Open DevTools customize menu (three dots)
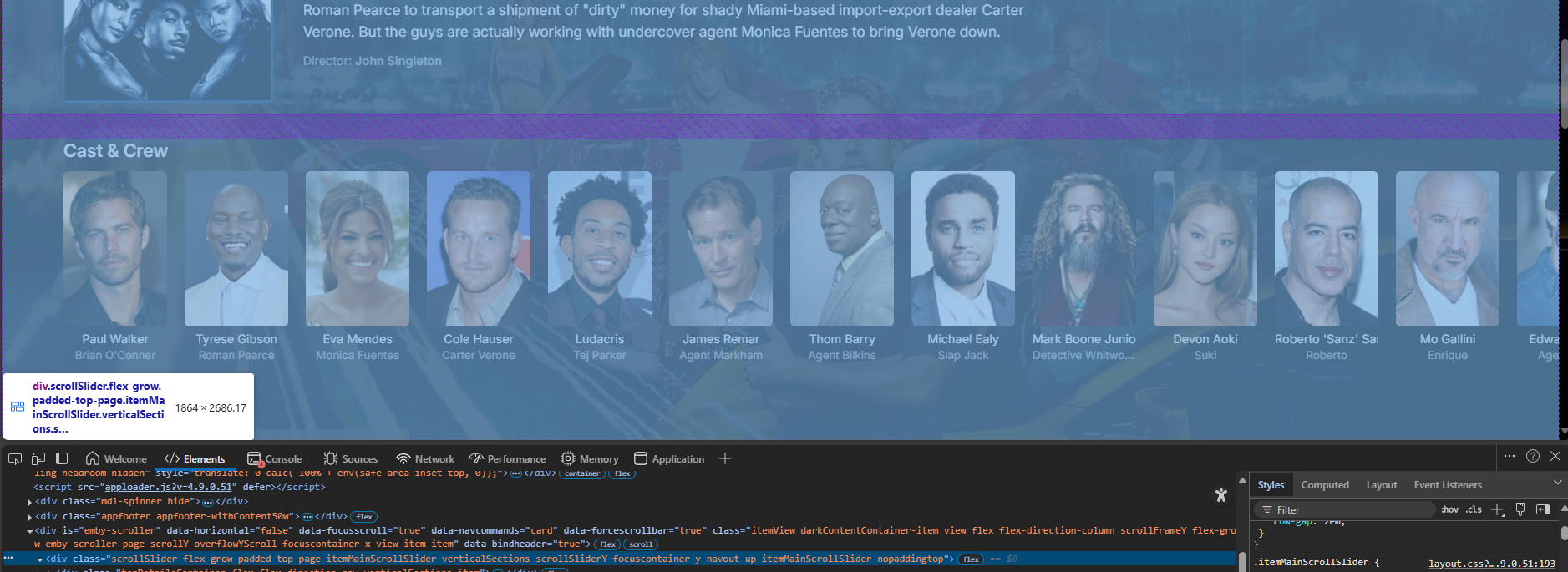The width and height of the screenshot is (1568, 572). 1510,456
